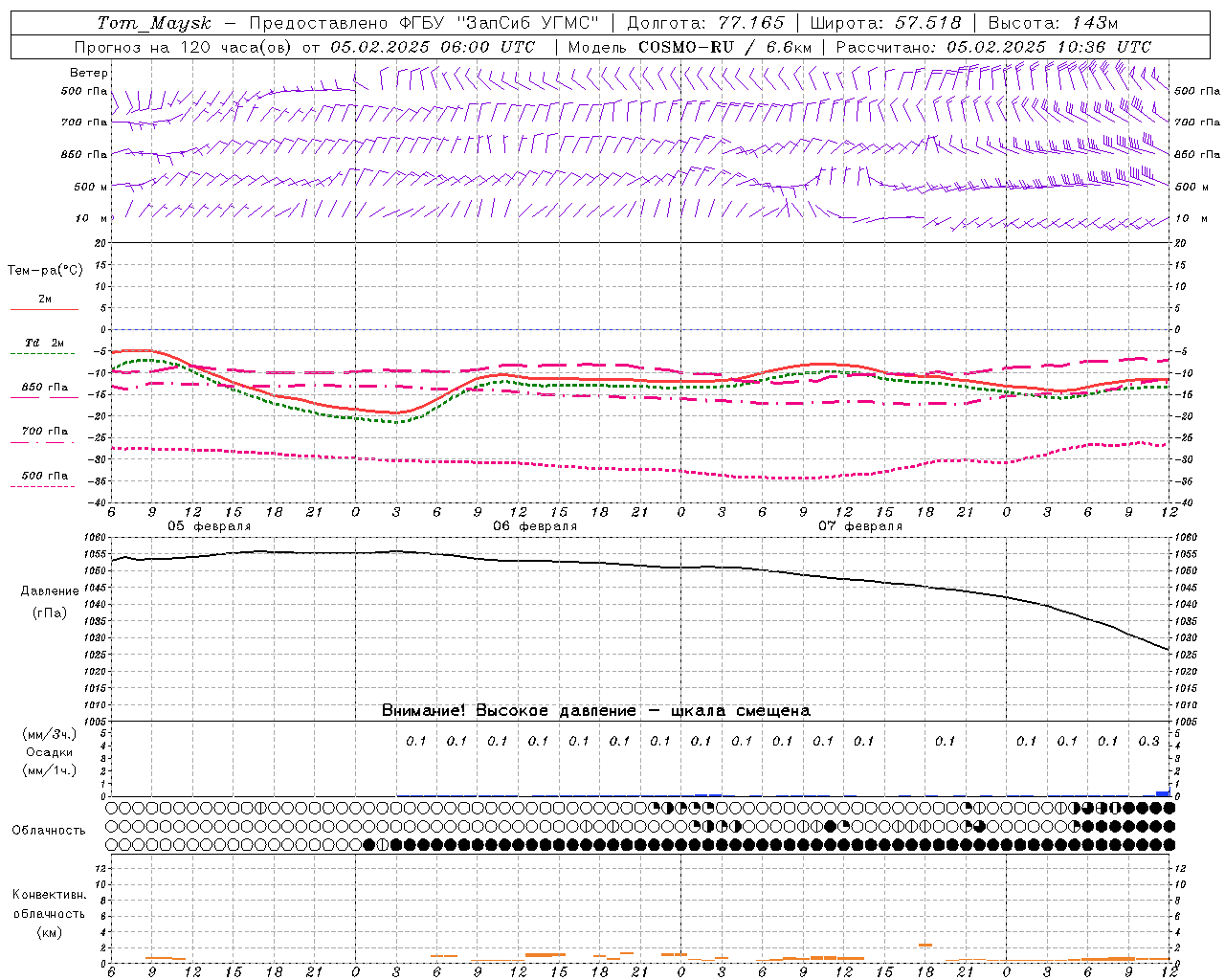Click the Рассчитано: 05.02.2025 10:36 UTC text
The width and height of the screenshot is (1225, 980).
coord(993,47)
